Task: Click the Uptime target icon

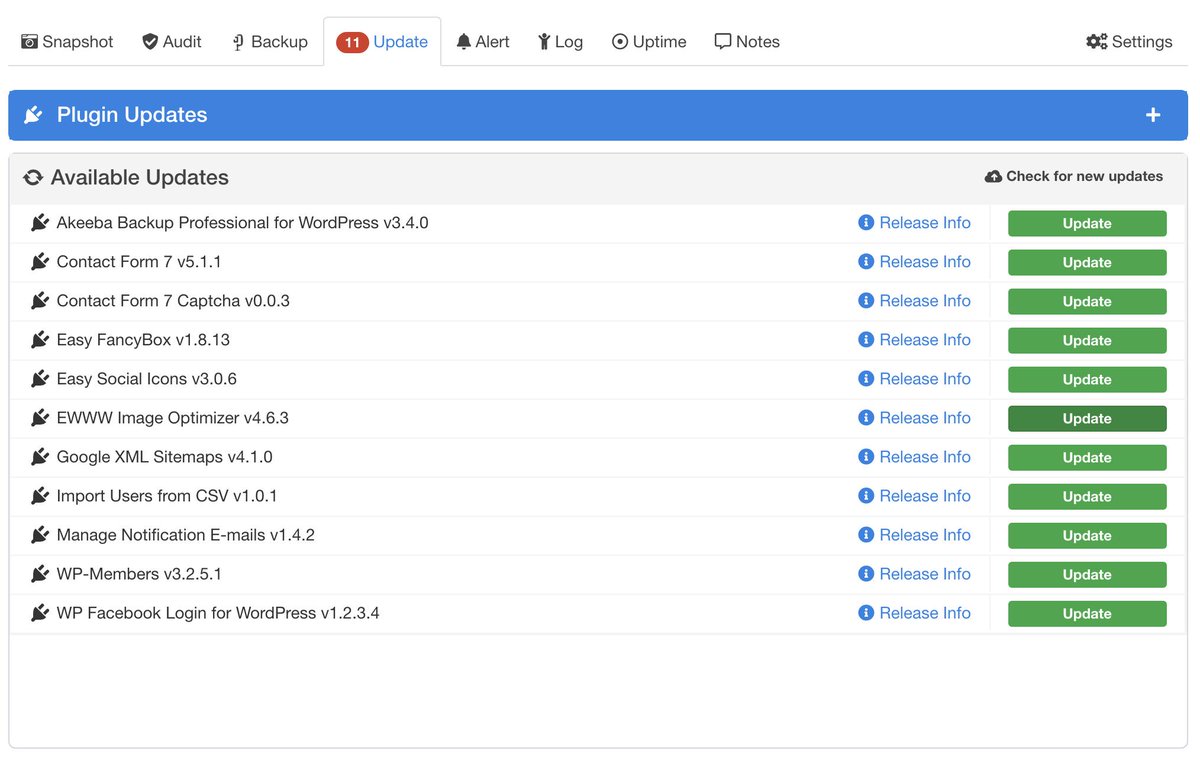Action: tap(620, 41)
